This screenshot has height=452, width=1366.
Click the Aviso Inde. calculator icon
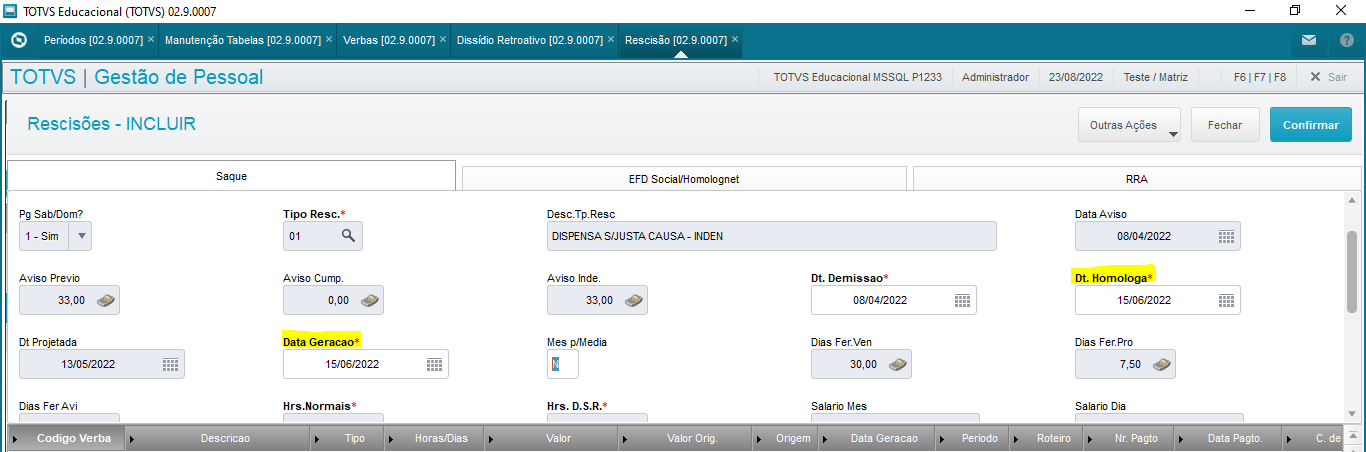(x=633, y=300)
